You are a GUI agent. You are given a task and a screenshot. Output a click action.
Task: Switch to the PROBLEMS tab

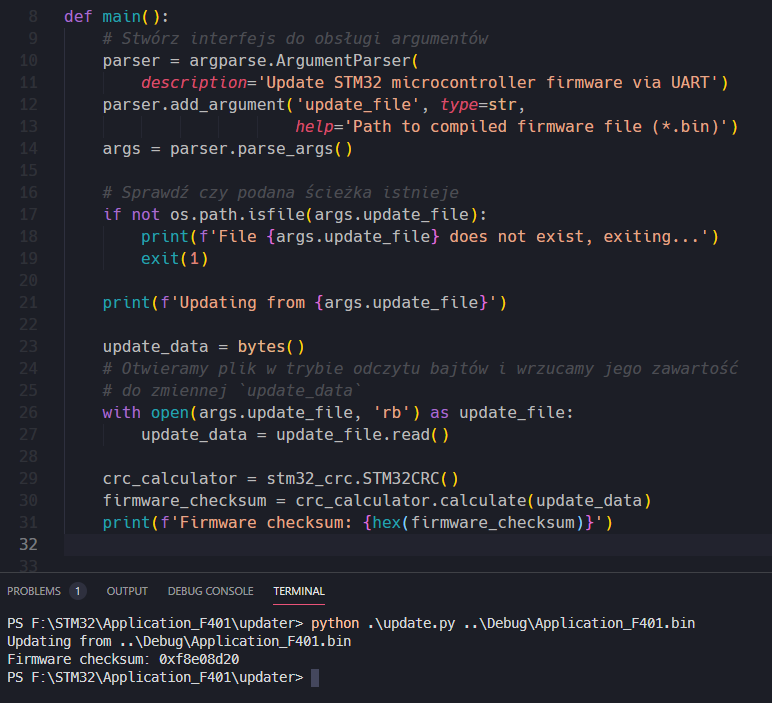[x=33, y=591]
